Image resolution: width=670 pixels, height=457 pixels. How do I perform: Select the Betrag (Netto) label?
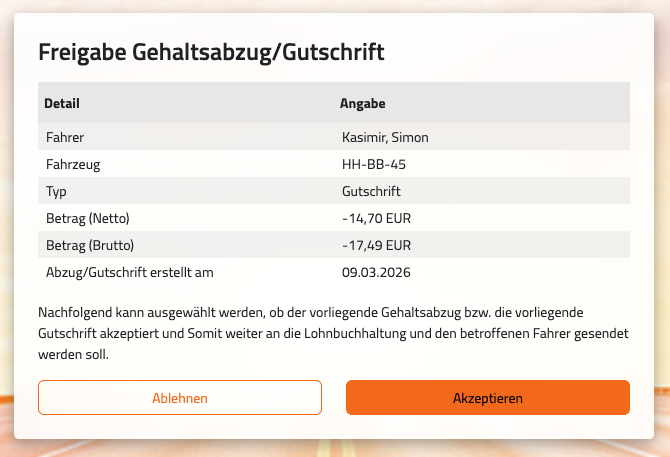[88, 218]
